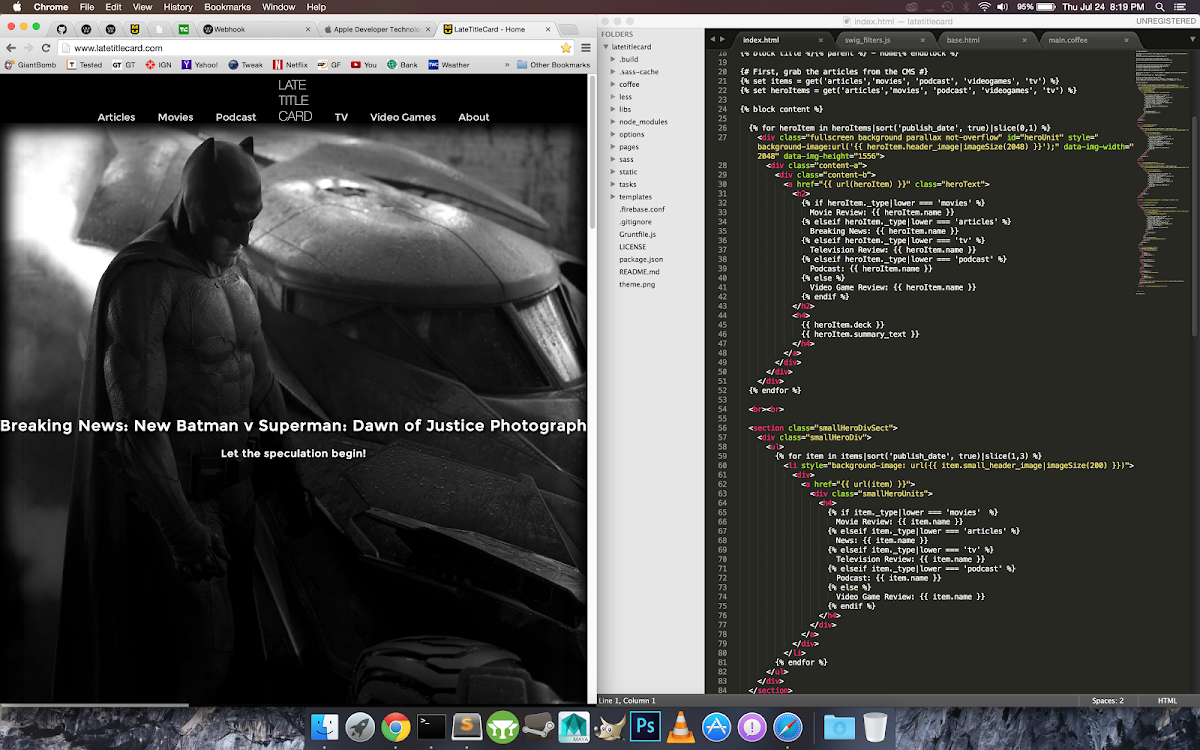Open Terminal from the dock

click(x=431, y=726)
